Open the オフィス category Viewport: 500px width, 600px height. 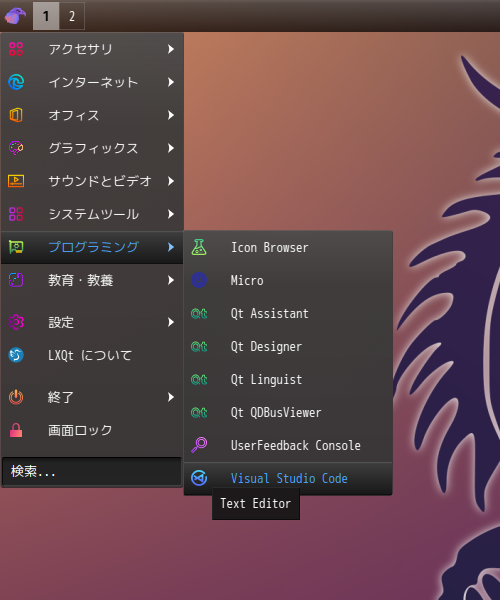tap(92, 115)
